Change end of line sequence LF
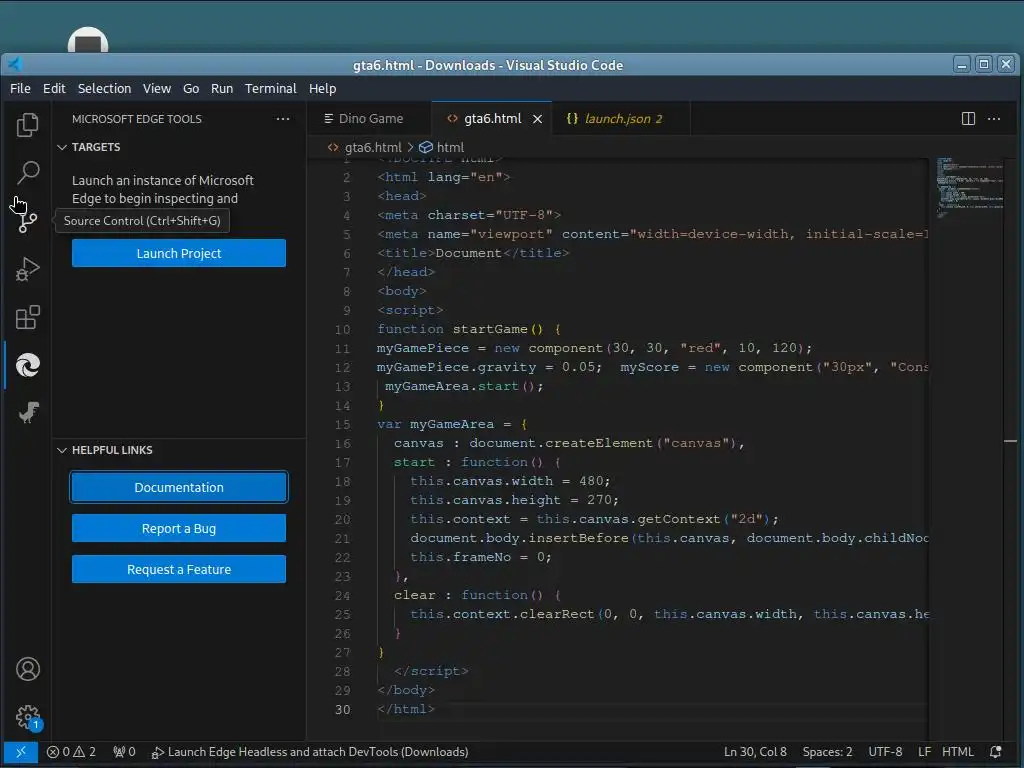This screenshot has width=1024, height=768. click(925, 752)
